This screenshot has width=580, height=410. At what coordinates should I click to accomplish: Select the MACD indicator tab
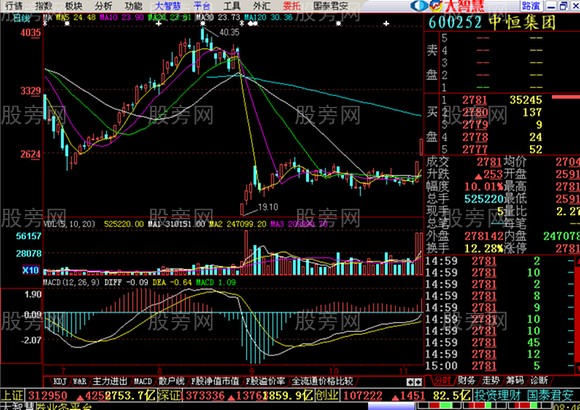[143, 381]
